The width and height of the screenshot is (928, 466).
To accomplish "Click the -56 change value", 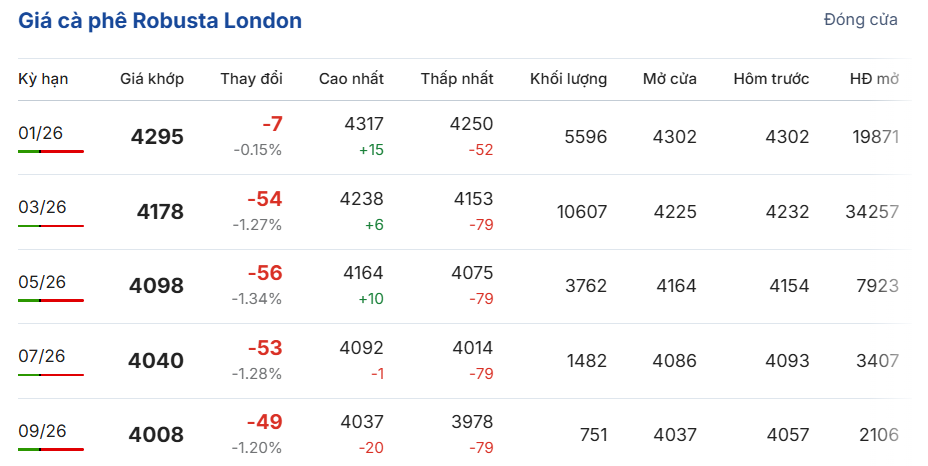I will [265, 273].
